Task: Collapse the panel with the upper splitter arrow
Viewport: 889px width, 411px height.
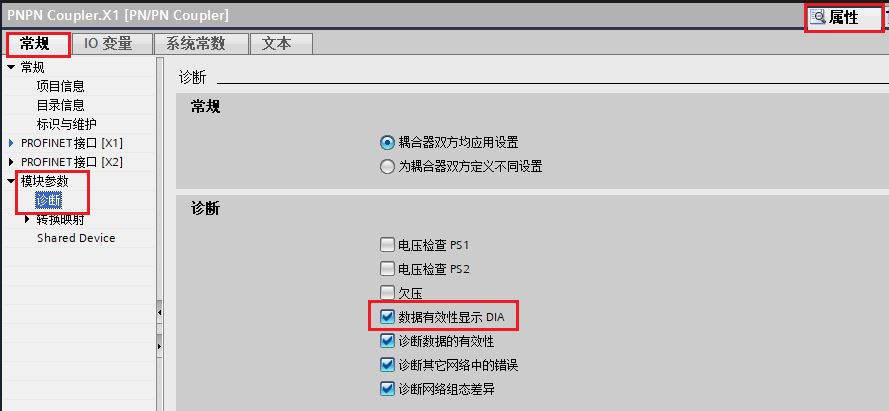Action: coord(160,312)
